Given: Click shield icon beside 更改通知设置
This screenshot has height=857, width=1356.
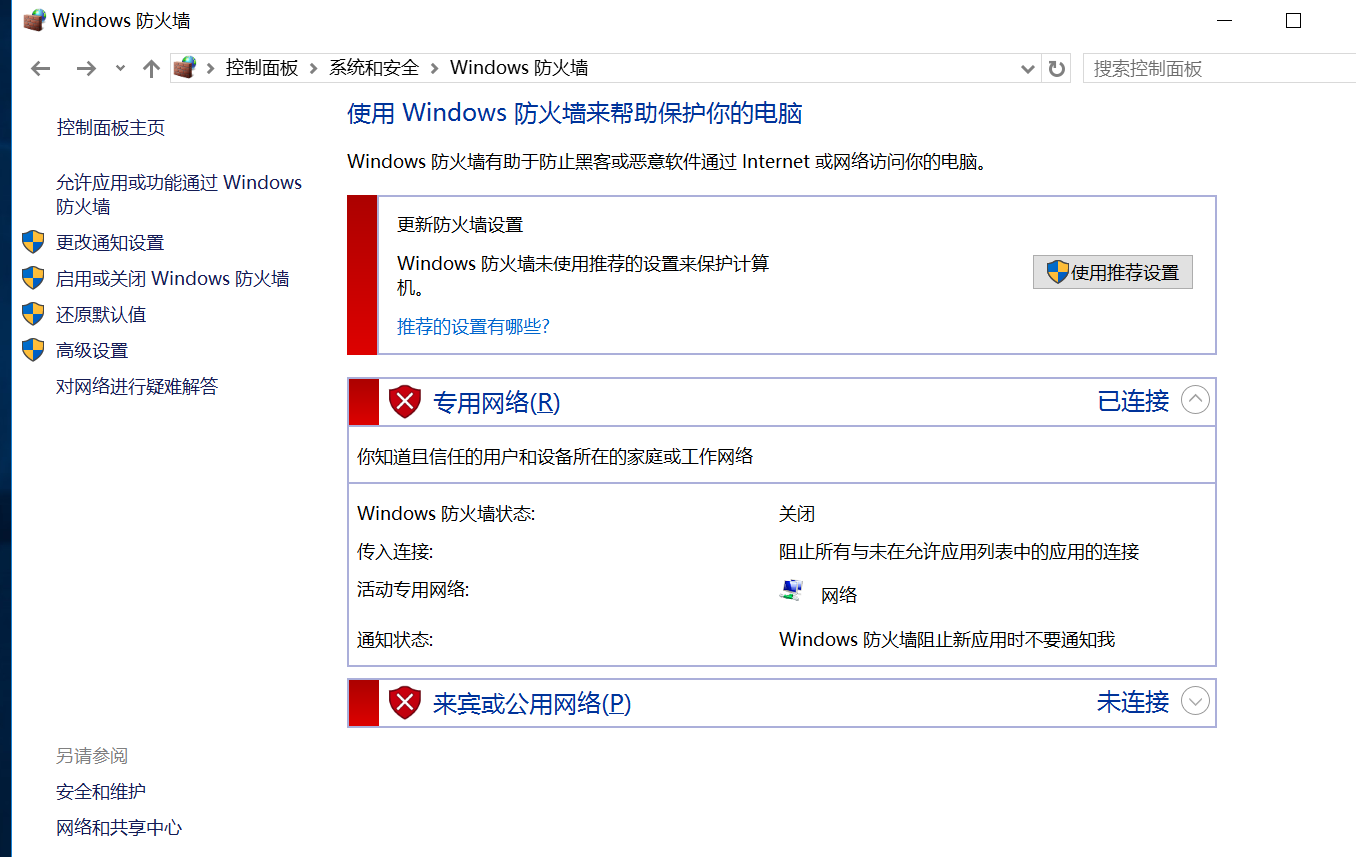Looking at the screenshot, I should (33, 242).
